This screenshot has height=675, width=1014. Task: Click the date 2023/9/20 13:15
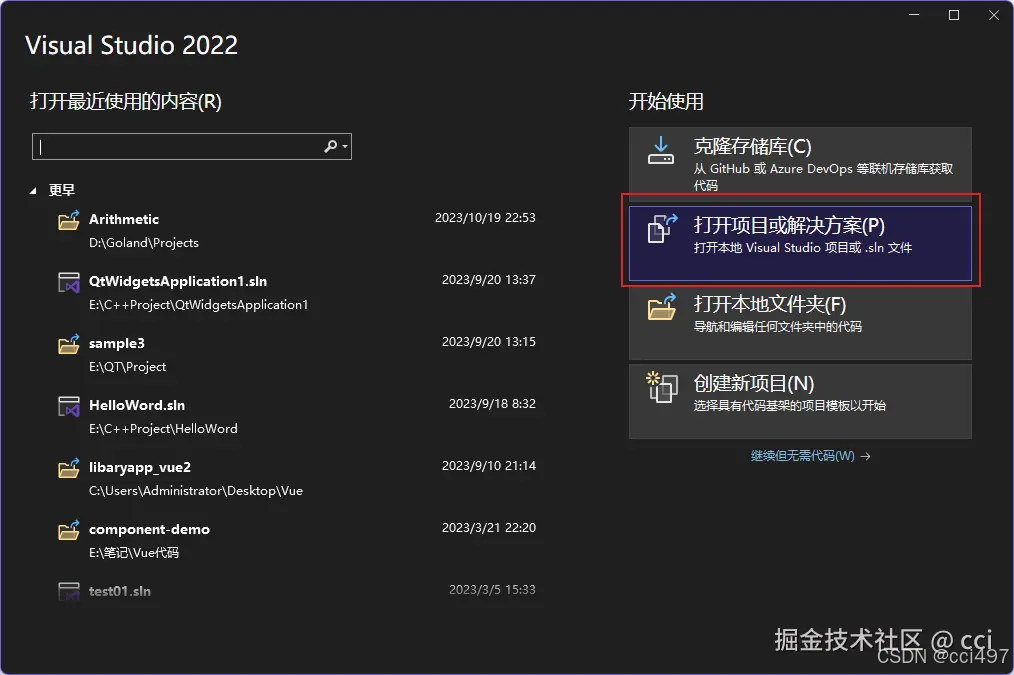pyautogui.click(x=489, y=342)
